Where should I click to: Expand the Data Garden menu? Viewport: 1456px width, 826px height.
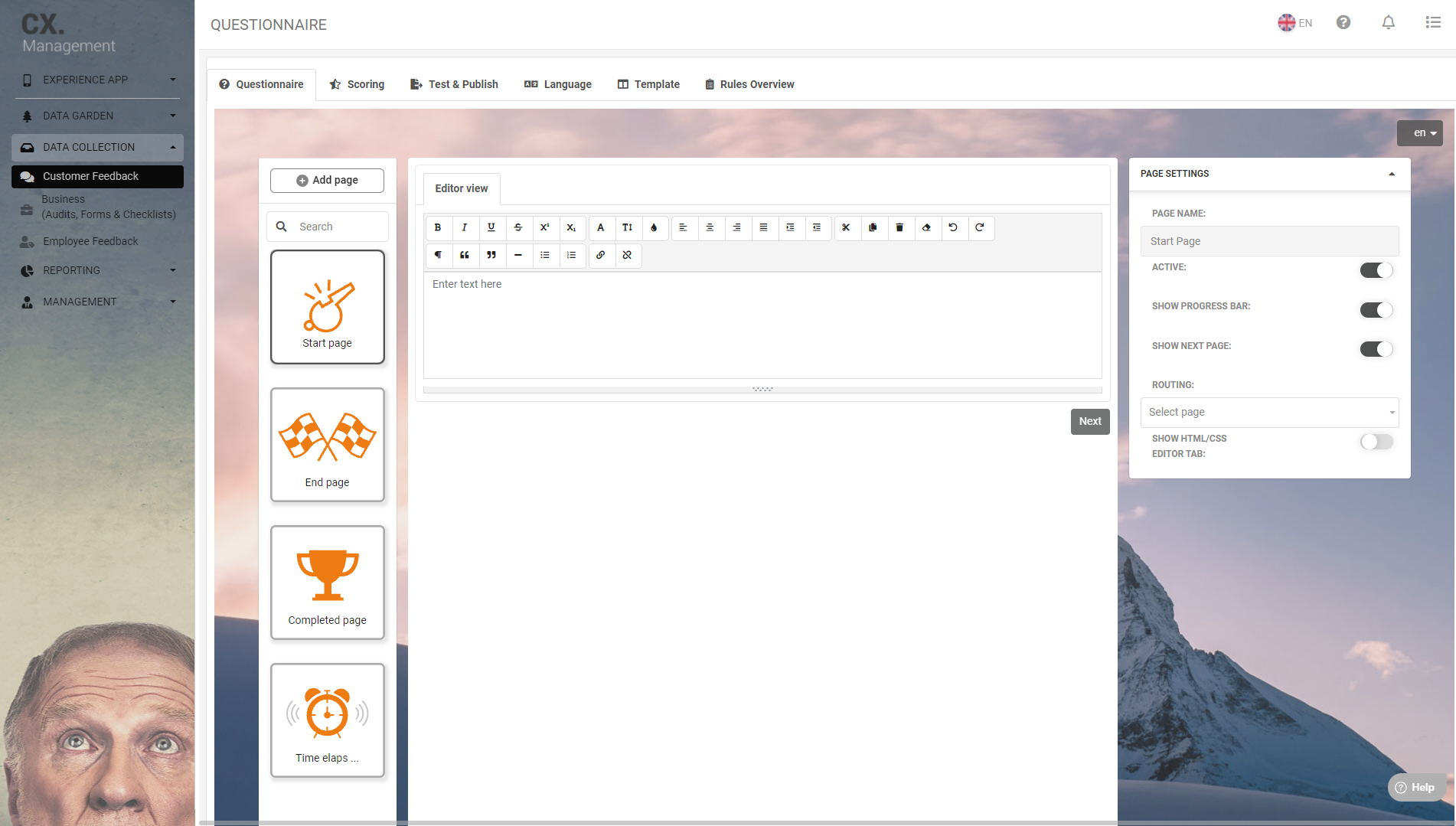[97, 116]
